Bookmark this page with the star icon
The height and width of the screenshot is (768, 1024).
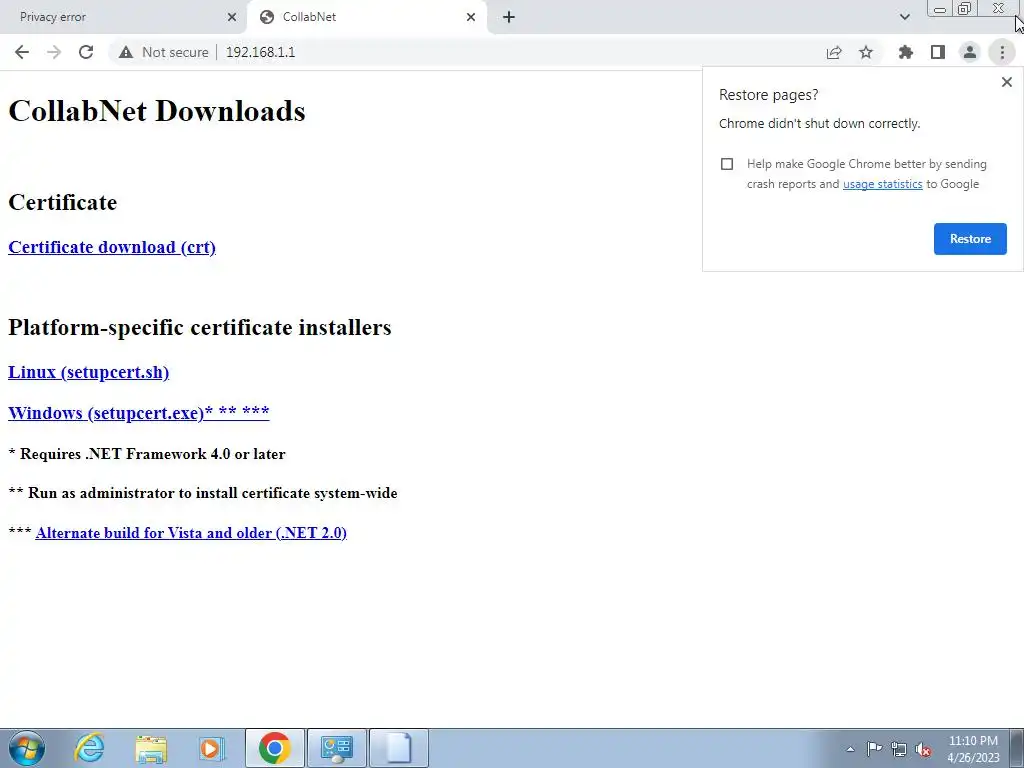coord(866,52)
